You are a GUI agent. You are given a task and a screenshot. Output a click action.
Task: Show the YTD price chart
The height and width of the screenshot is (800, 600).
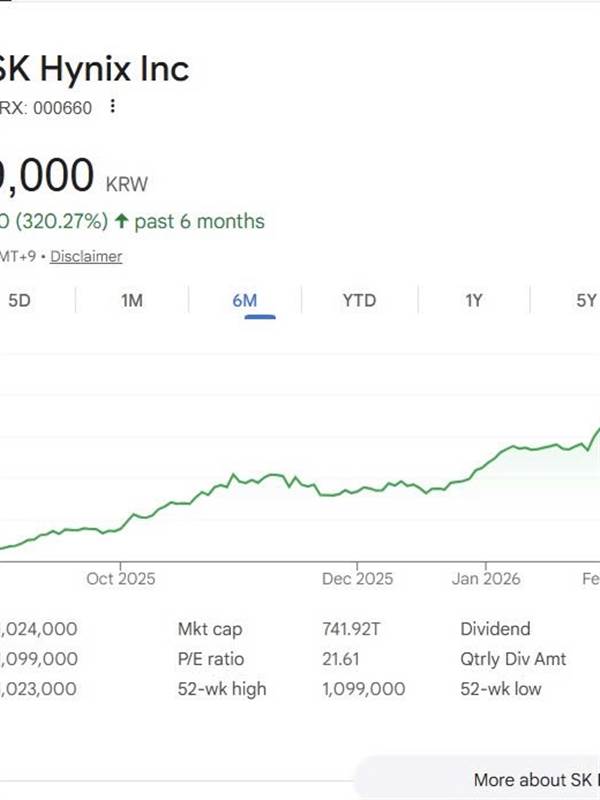pos(359,300)
